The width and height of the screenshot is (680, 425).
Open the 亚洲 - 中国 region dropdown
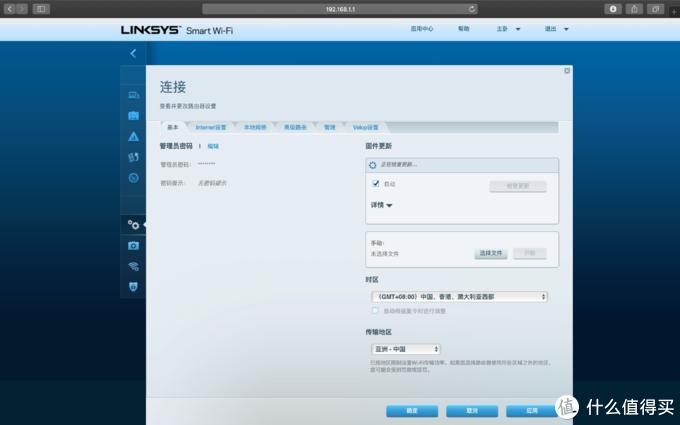(x=406, y=349)
